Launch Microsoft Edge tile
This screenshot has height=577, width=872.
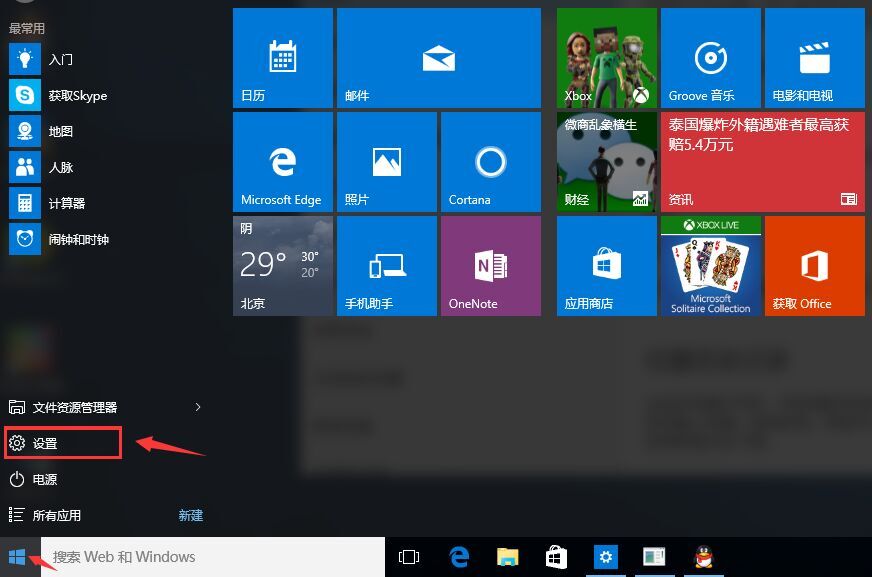pos(282,162)
